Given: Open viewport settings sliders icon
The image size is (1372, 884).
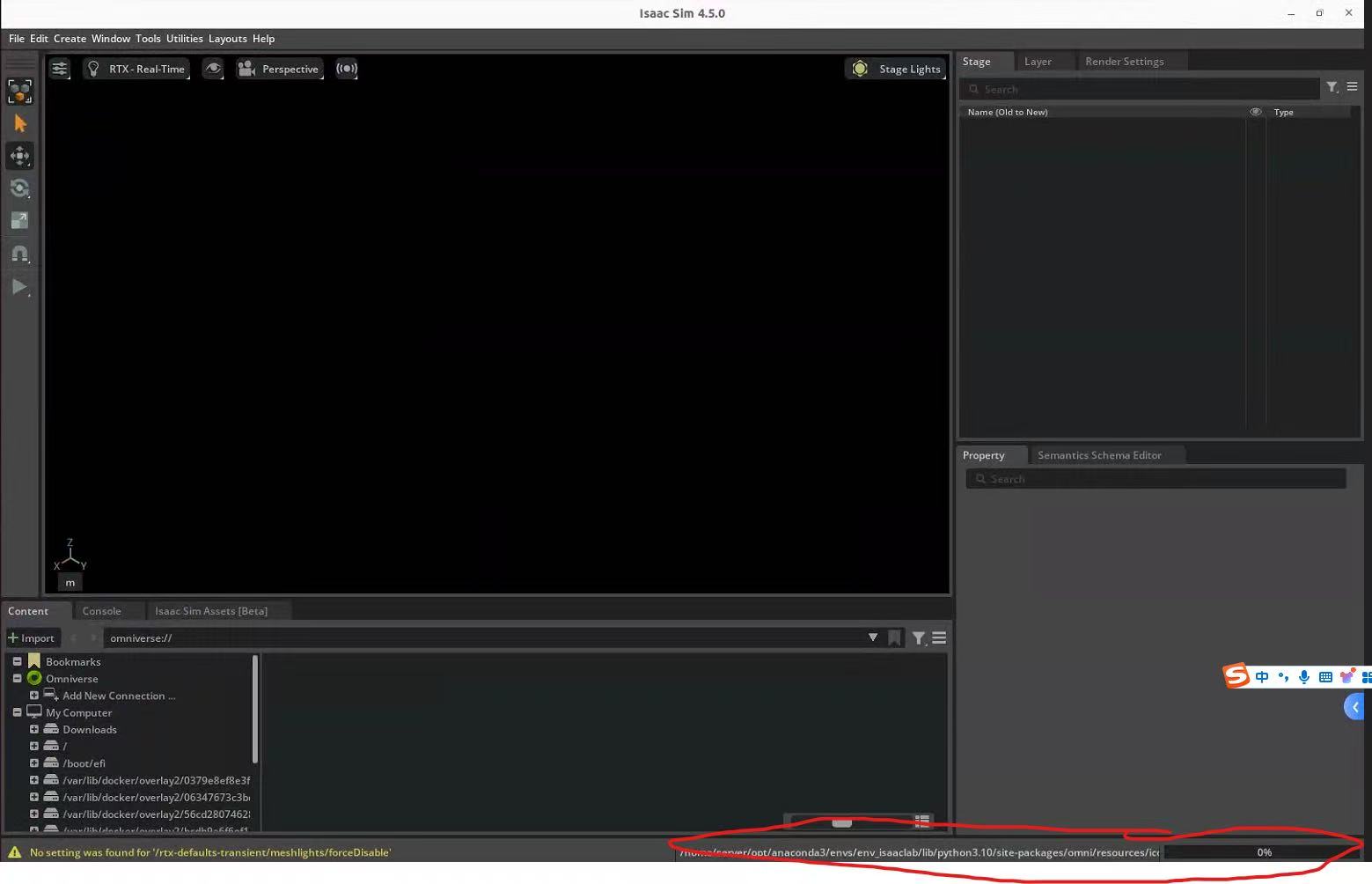Looking at the screenshot, I should click(59, 69).
